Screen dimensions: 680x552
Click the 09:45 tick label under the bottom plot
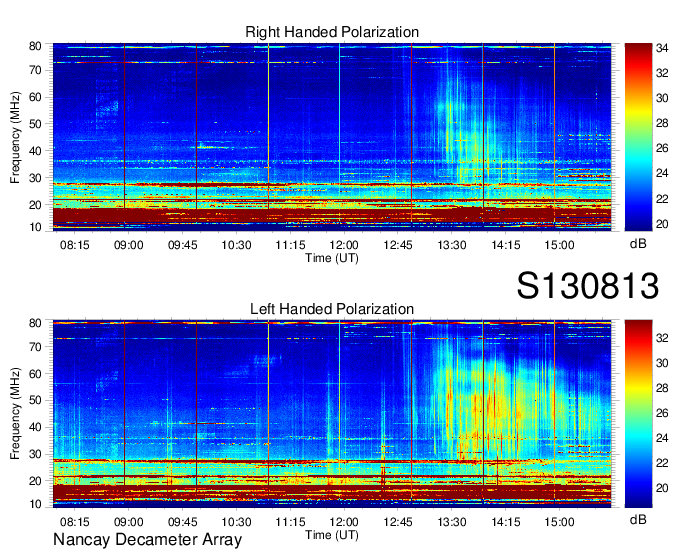tap(183, 522)
